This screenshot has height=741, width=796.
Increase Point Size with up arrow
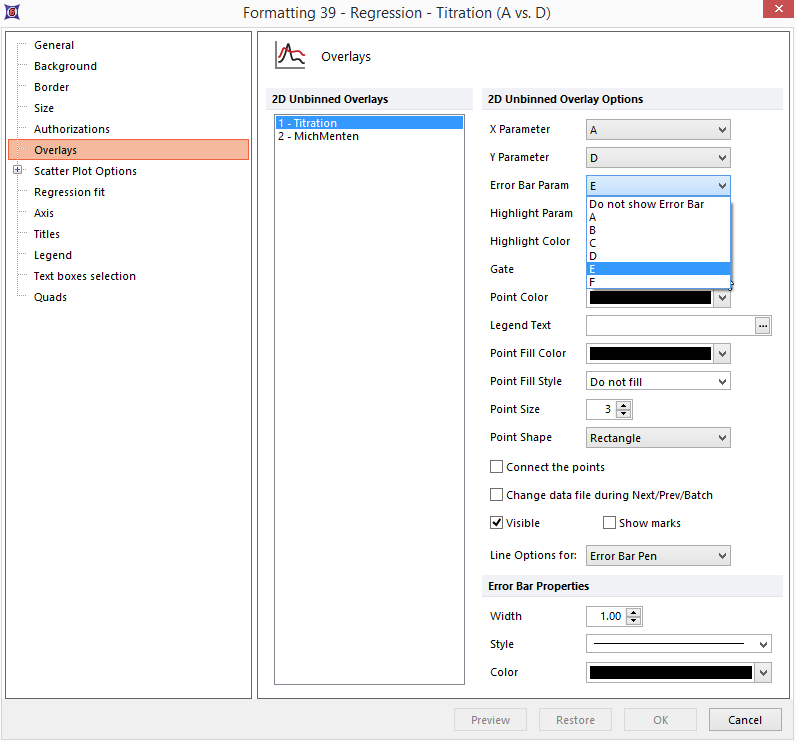click(x=625, y=405)
